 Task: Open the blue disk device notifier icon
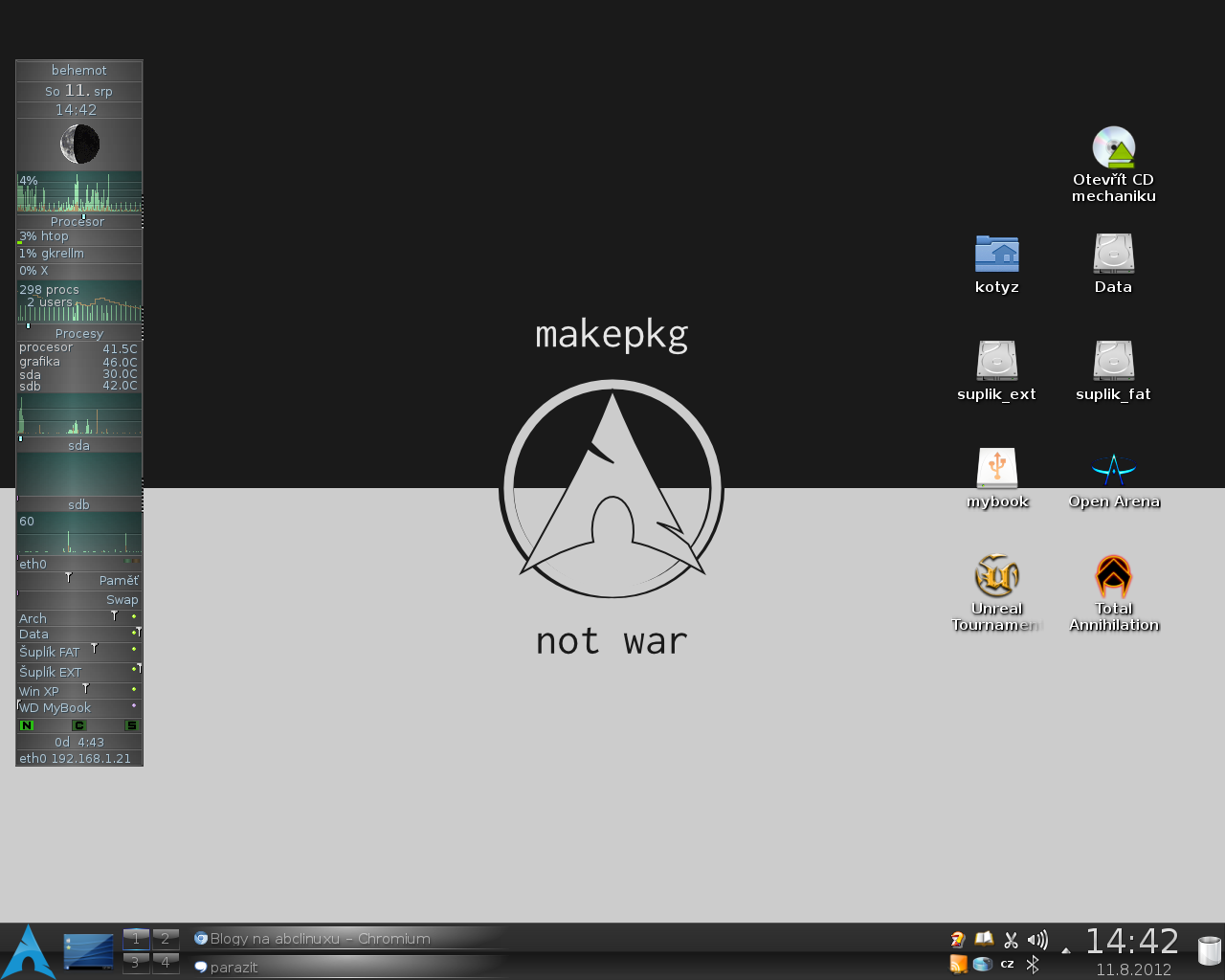point(983,965)
